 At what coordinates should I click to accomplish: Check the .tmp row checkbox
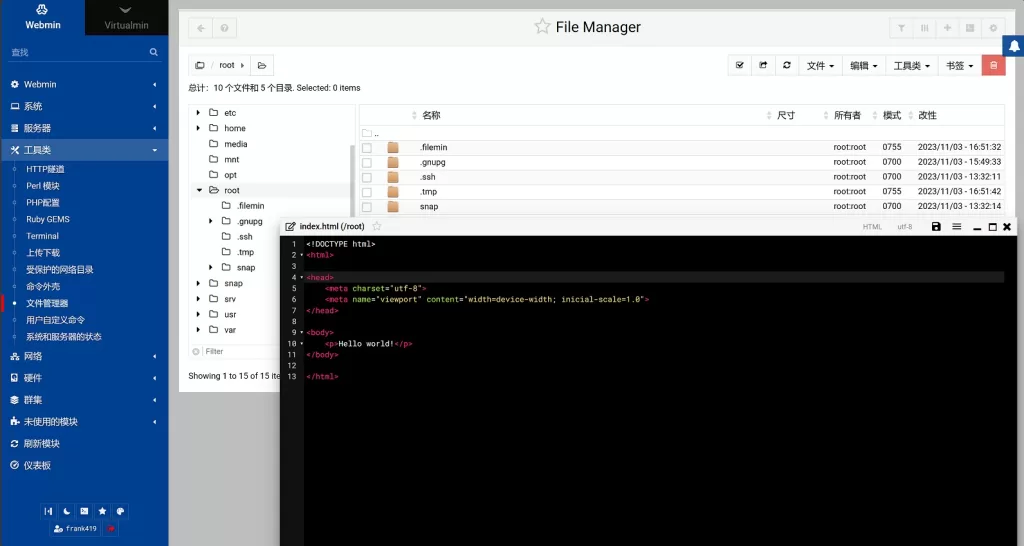pos(367,192)
